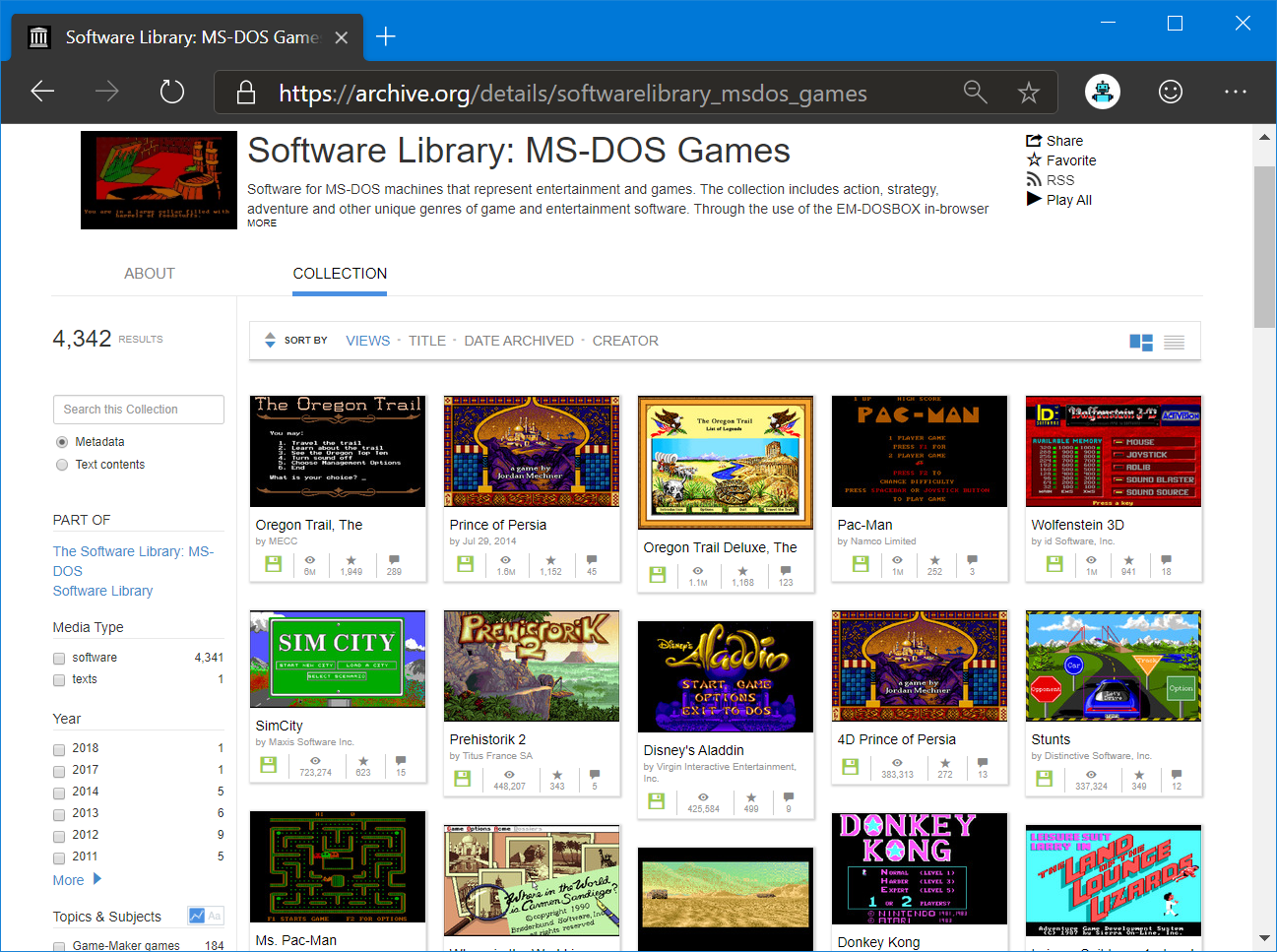This screenshot has width=1277, height=952.
Task: Open a new browser tab
Action: click(x=386, y=36)
